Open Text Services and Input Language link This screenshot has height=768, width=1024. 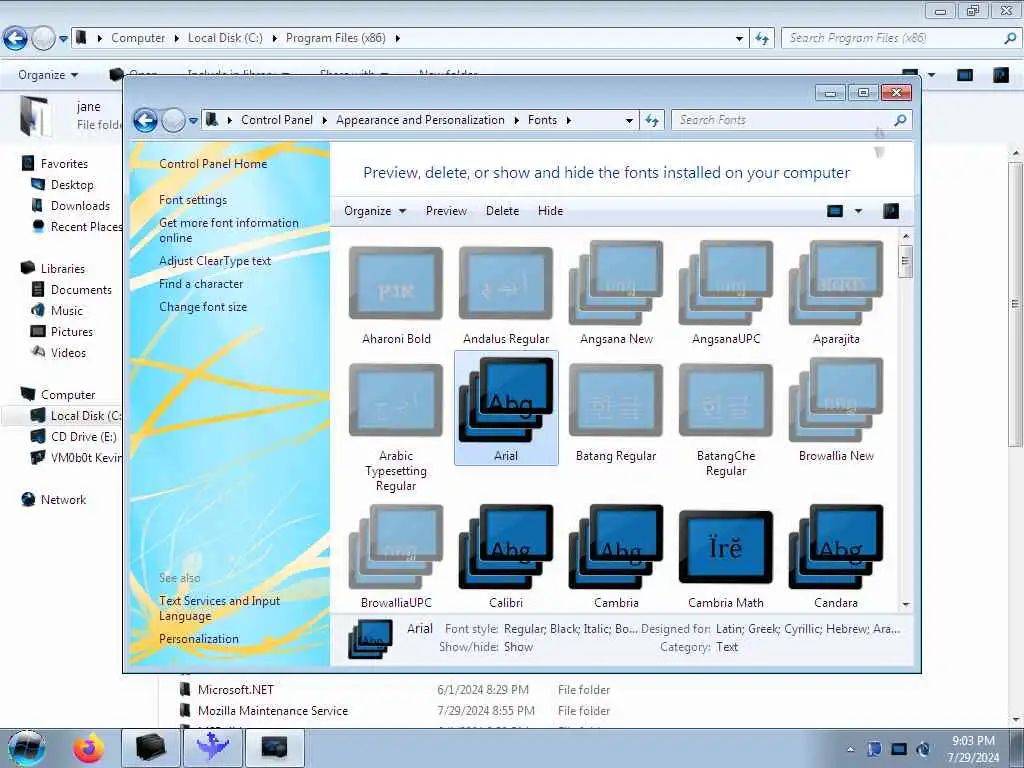[219, 608]
